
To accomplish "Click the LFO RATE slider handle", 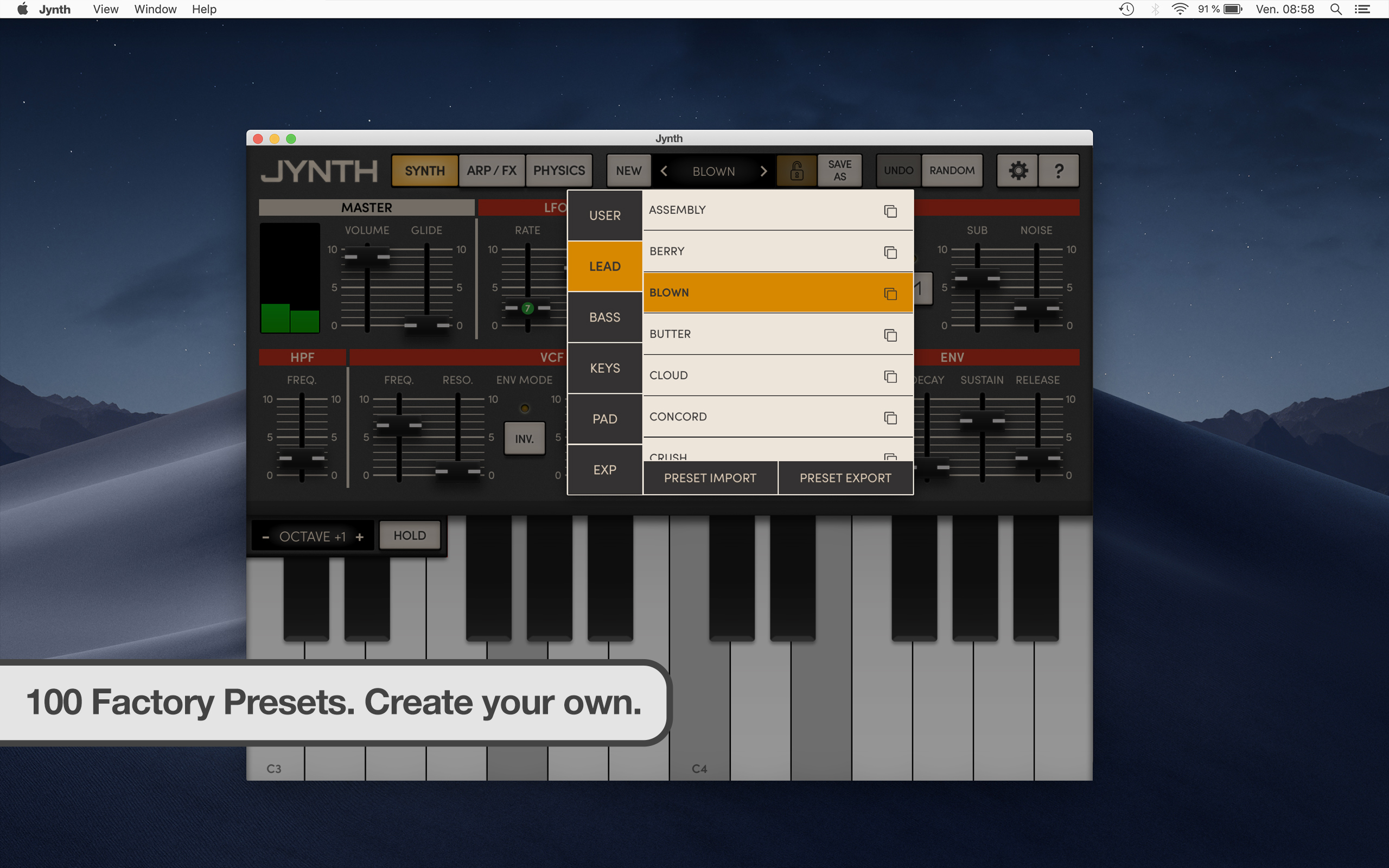I will point(527,308).
